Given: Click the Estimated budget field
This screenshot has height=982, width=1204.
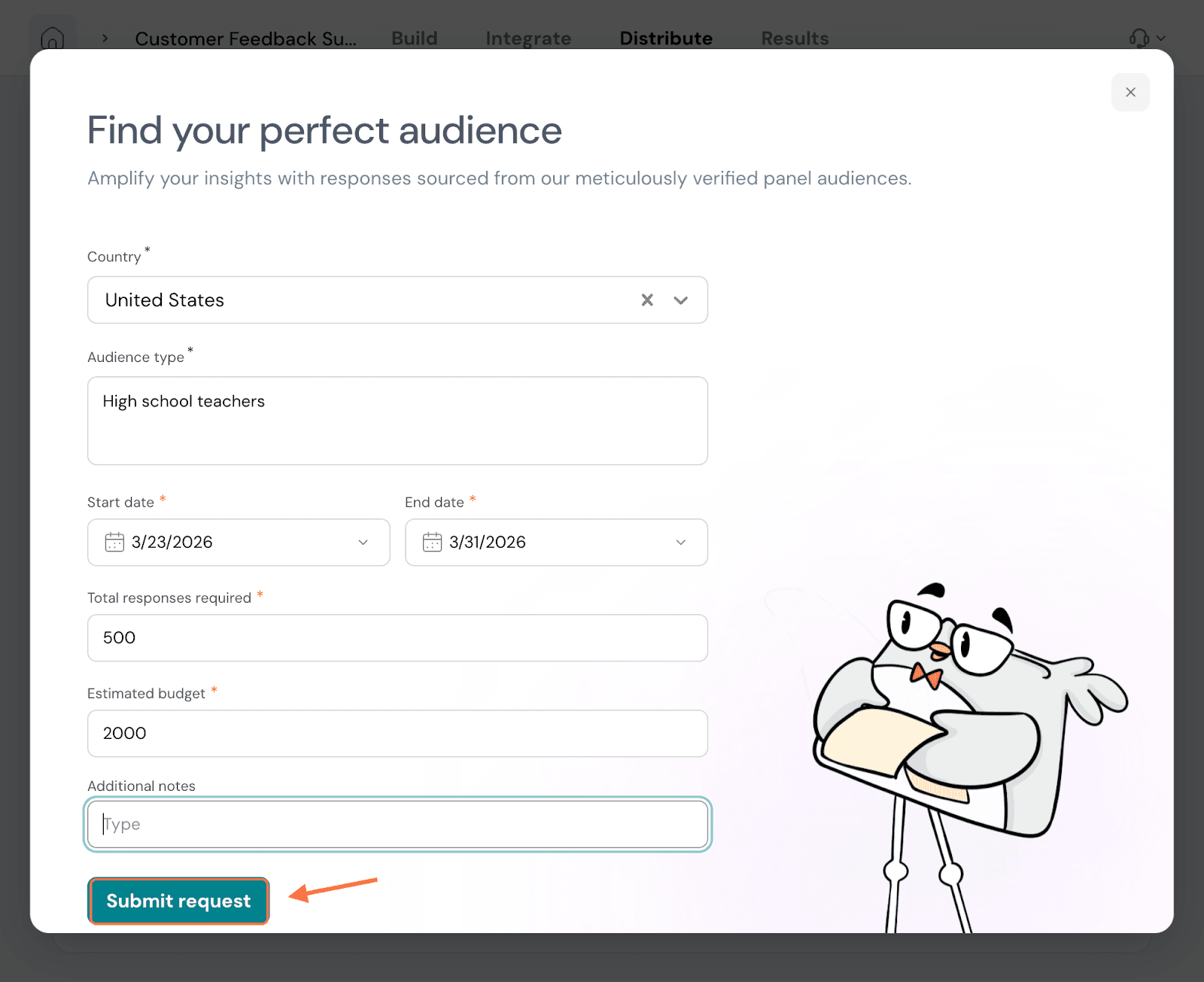Looking at the screenshot, I should [397, 734].
